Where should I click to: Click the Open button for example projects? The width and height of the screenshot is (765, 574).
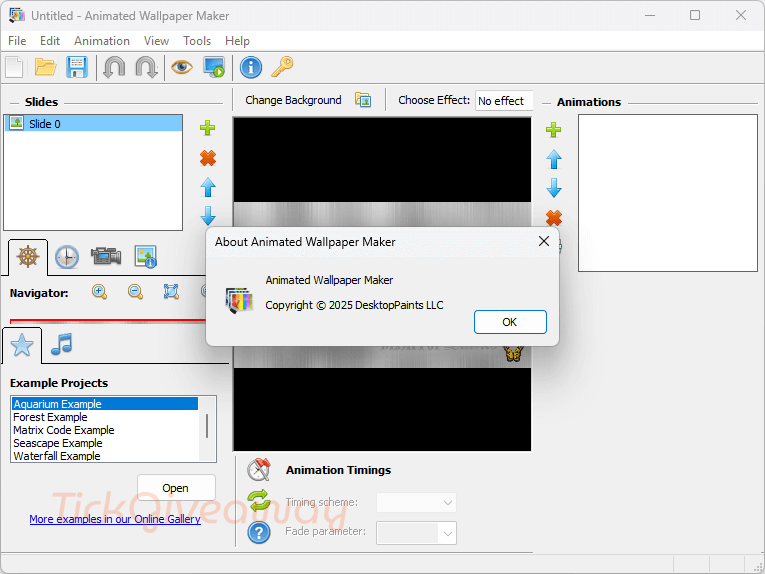[x=176, y=488]
